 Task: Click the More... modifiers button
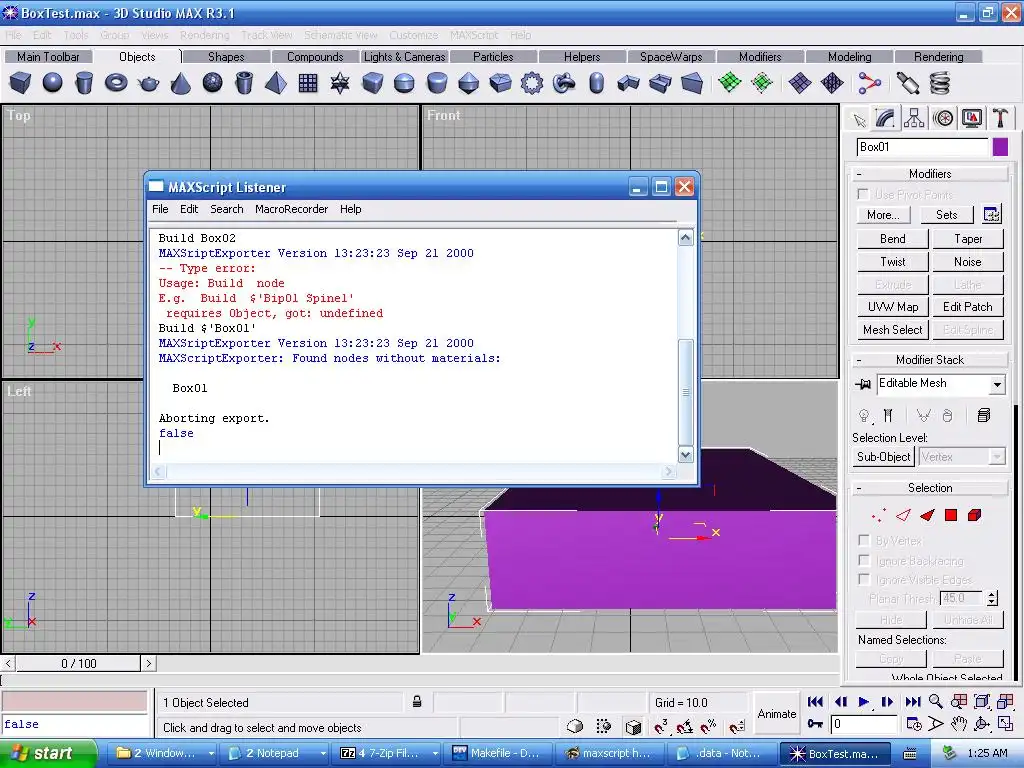pyautogui.click(x=883, y=215)
